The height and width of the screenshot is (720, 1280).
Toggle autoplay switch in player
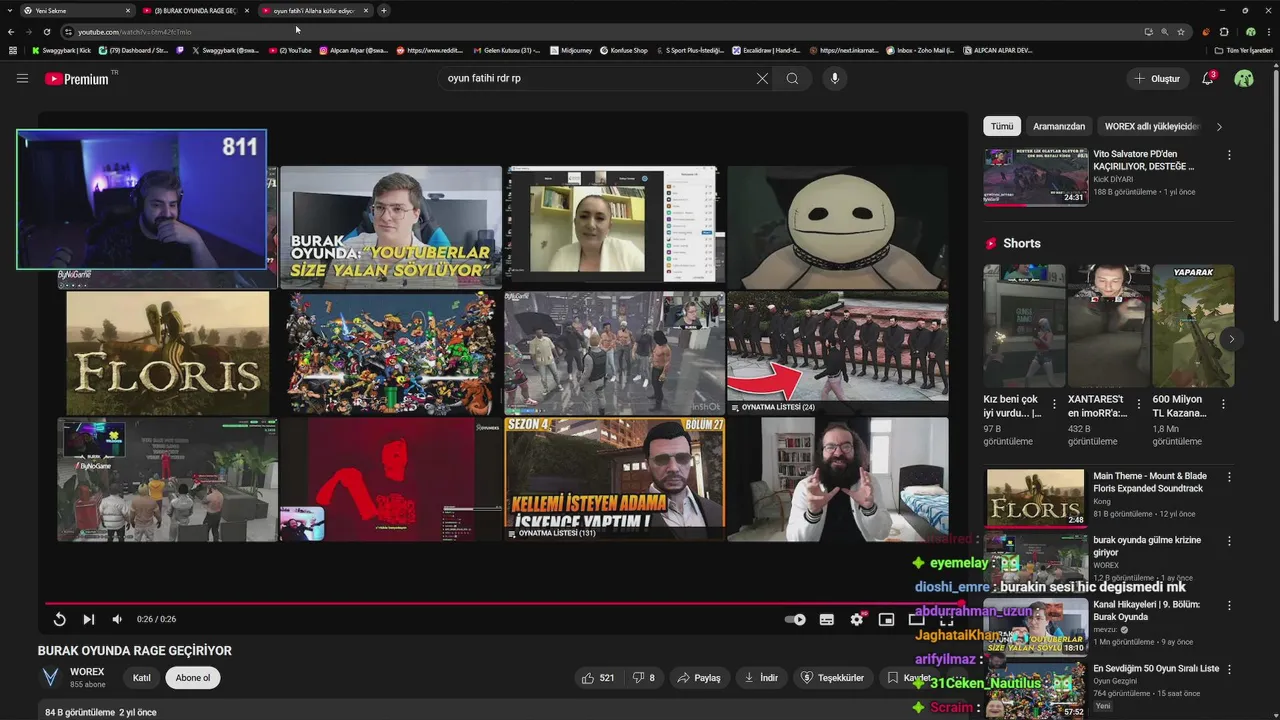[795, 619]
